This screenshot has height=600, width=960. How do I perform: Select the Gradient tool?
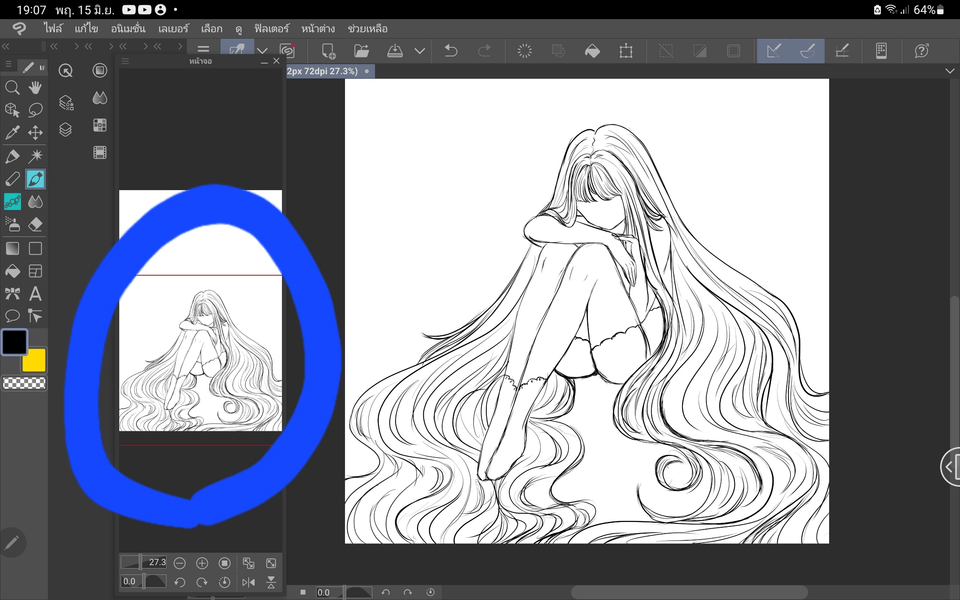click(12, 249)
